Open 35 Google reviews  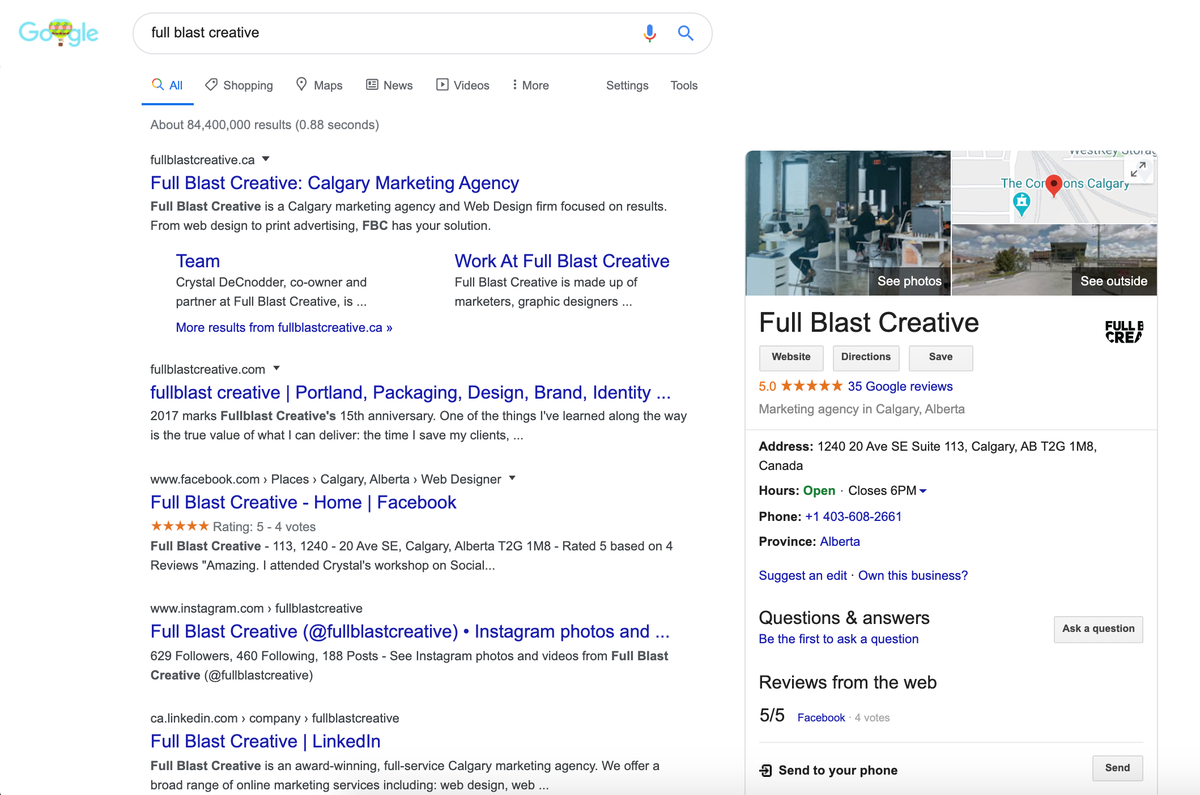point(900,386)
